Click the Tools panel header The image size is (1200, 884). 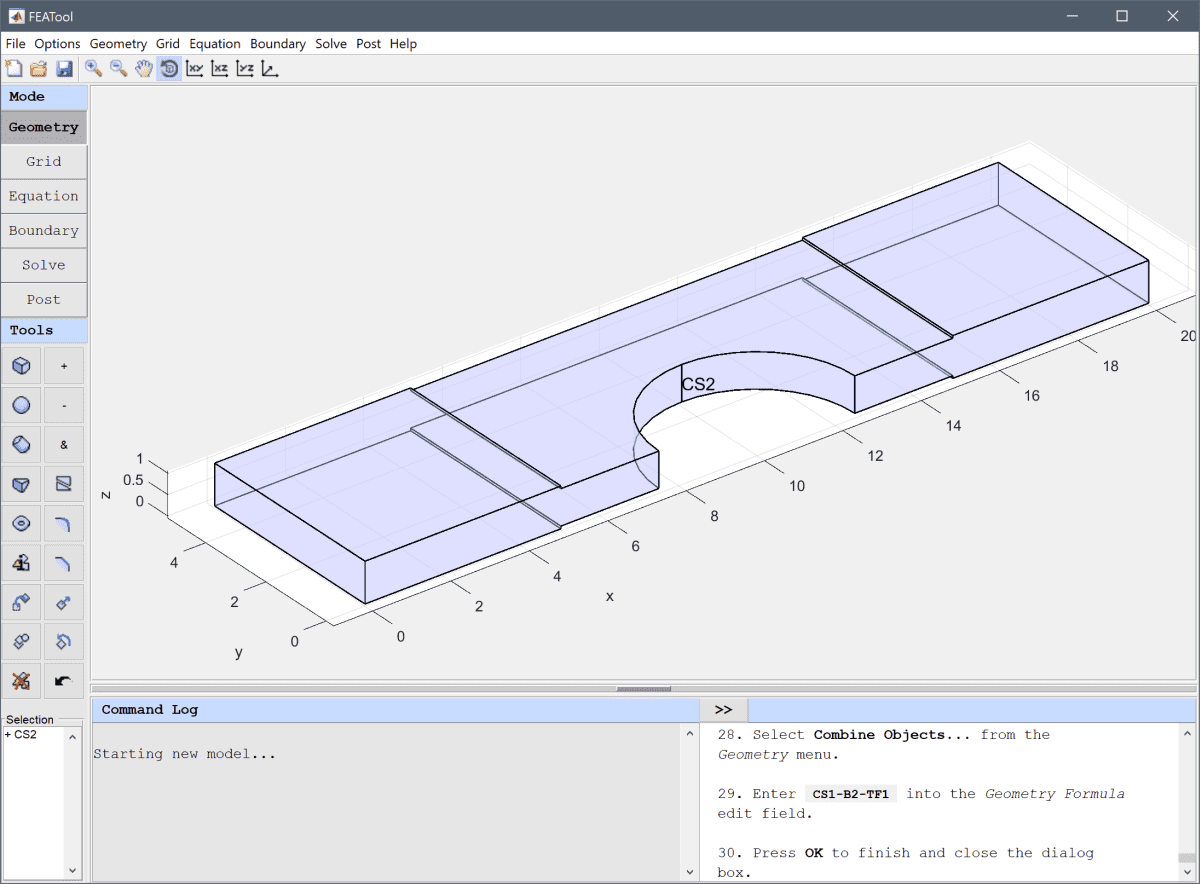(x=44, y=330)
